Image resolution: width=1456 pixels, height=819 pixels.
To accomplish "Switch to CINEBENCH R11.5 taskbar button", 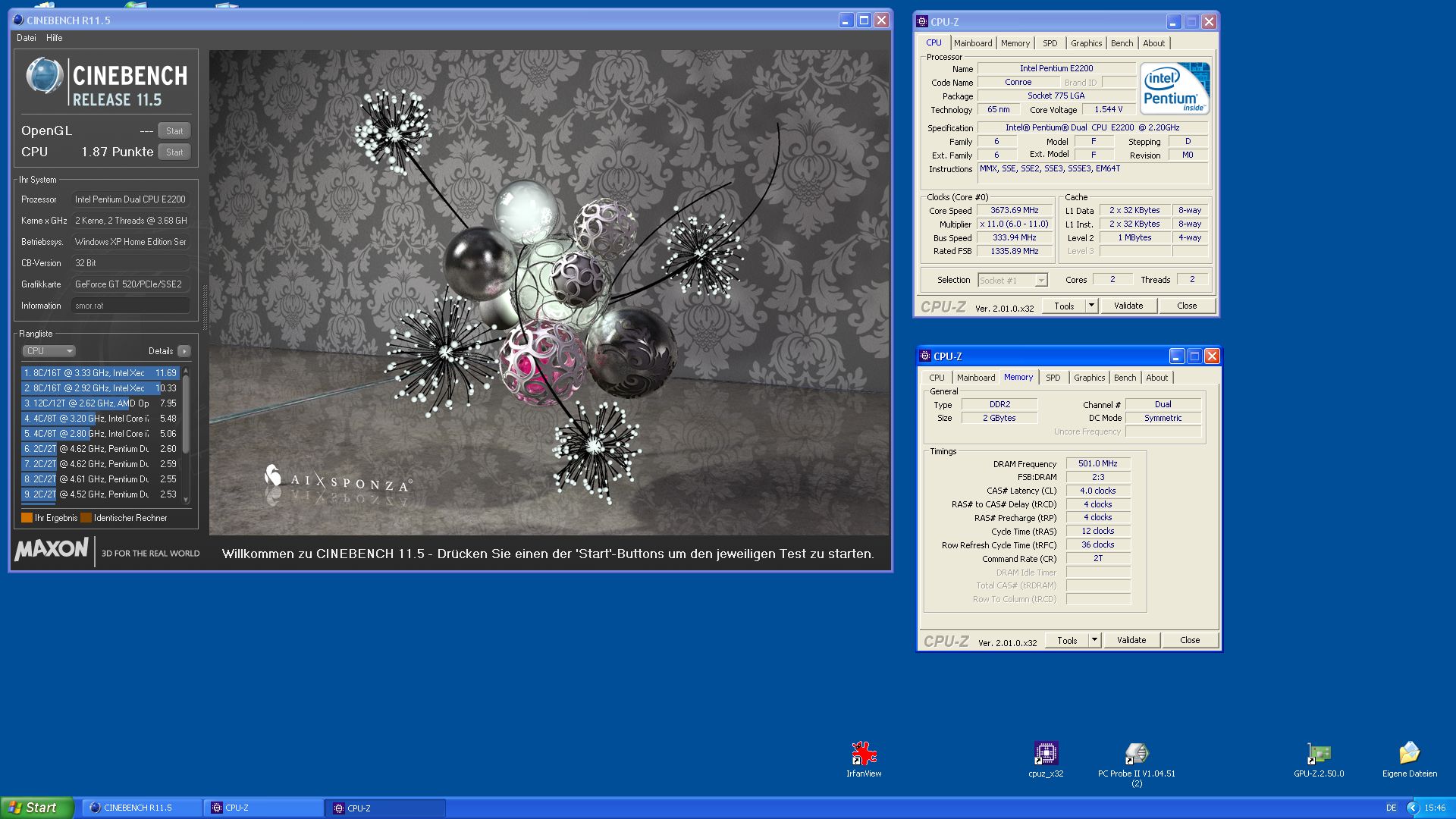I will tap(142, 808).
